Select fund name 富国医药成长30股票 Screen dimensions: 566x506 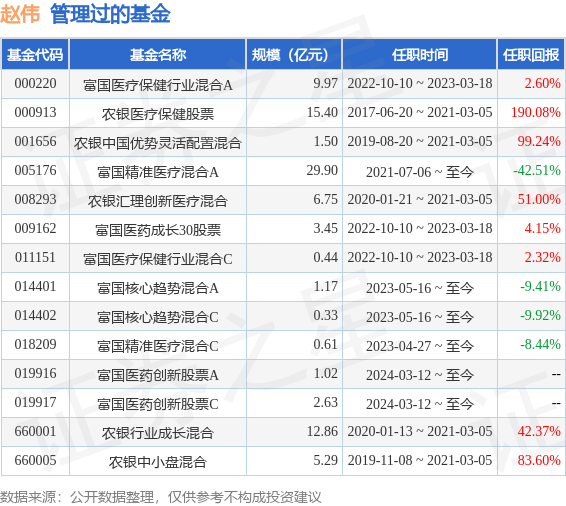coord(158,230)
